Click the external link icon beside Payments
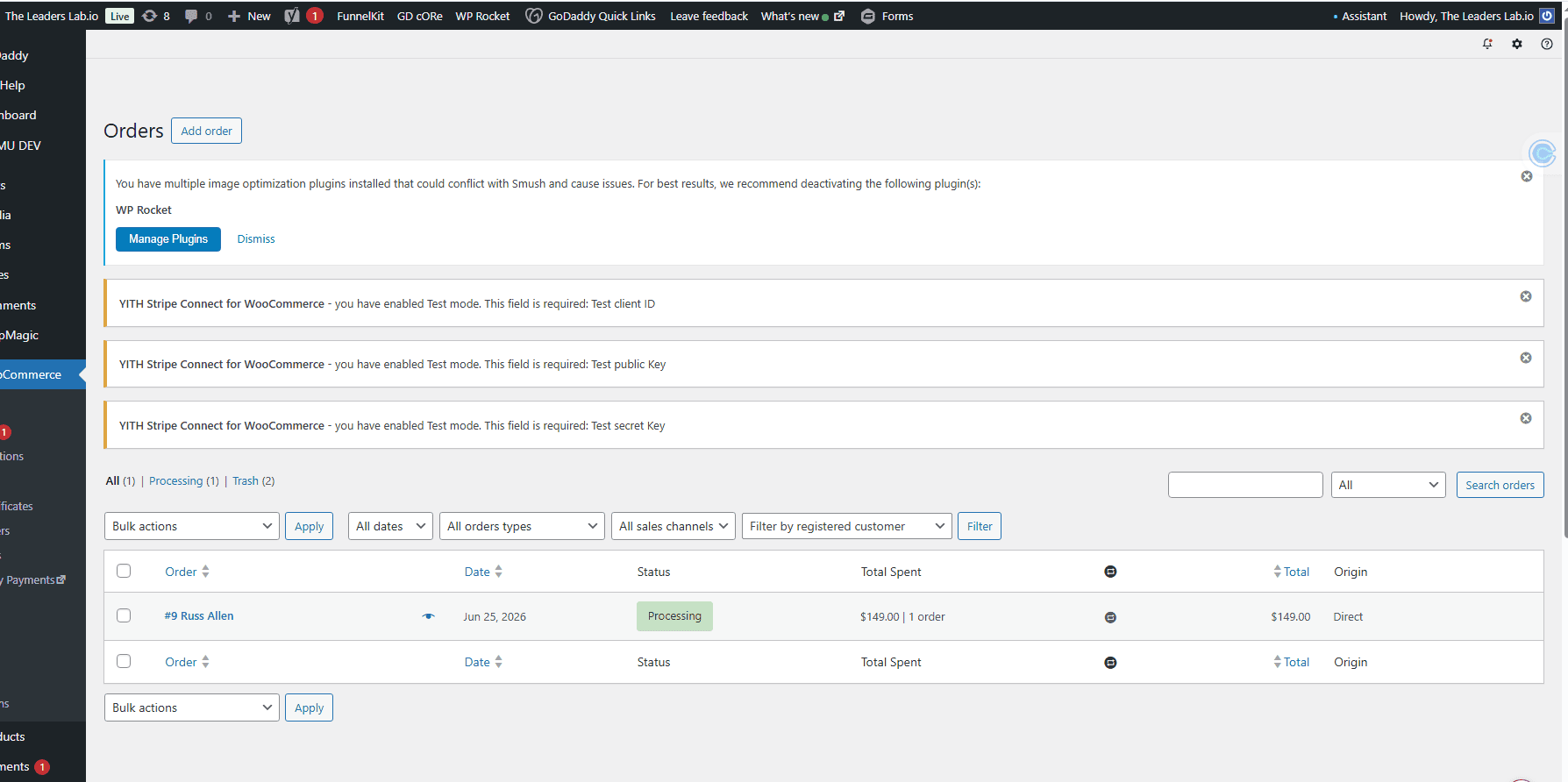 point(61,580)
